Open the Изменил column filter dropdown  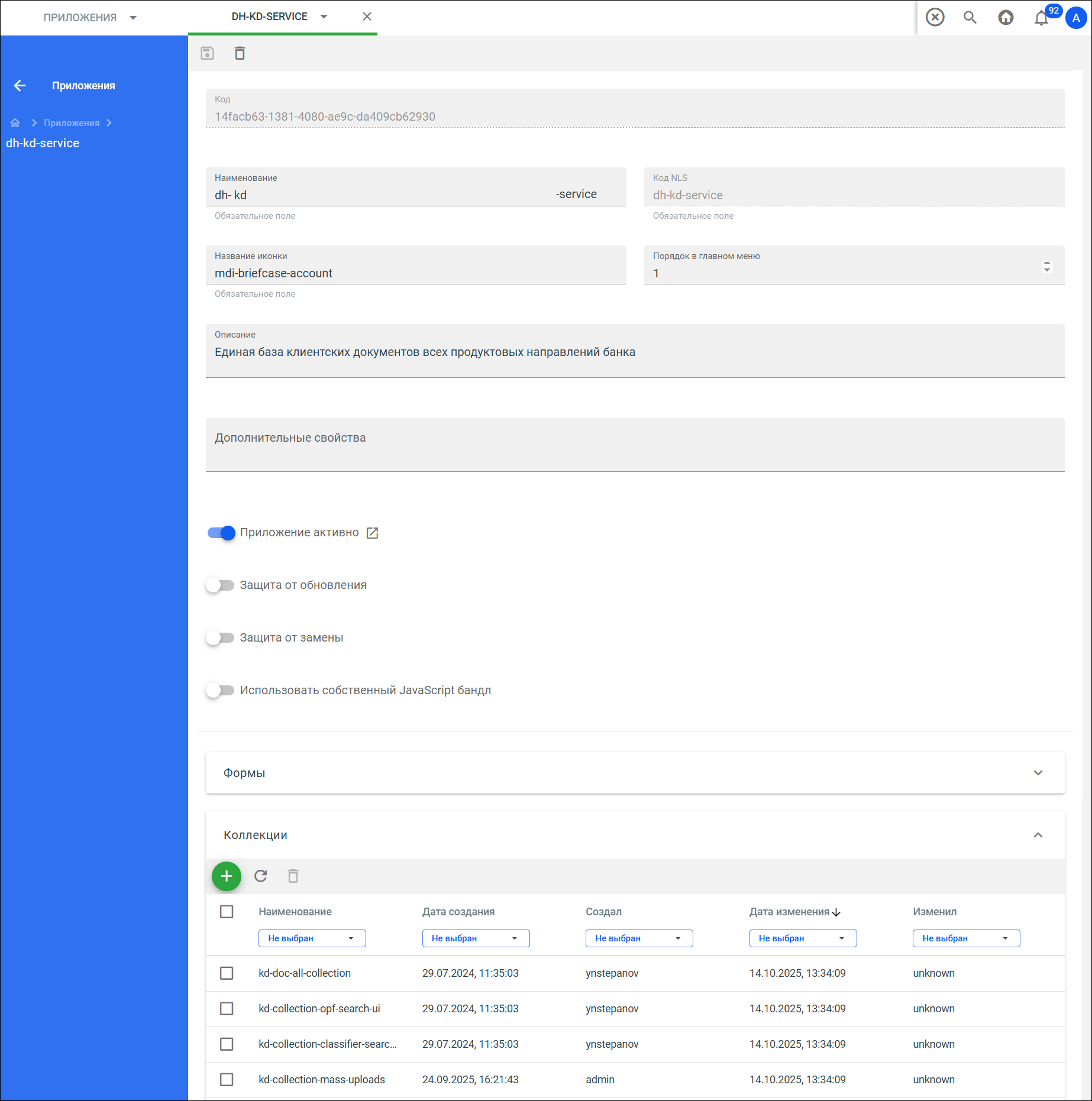[966, 938]
